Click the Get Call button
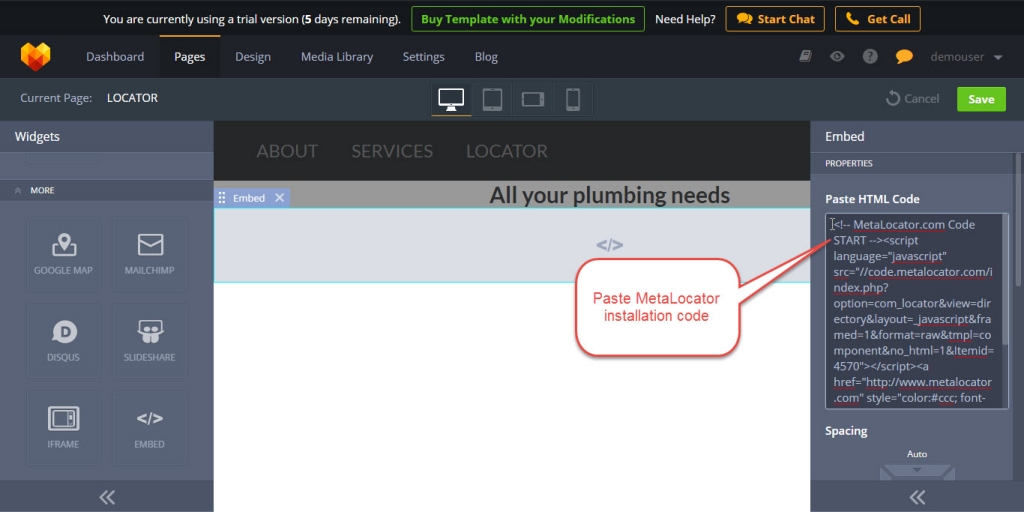1024x512 pixels. pyautogui.click(x=877, y=19)
